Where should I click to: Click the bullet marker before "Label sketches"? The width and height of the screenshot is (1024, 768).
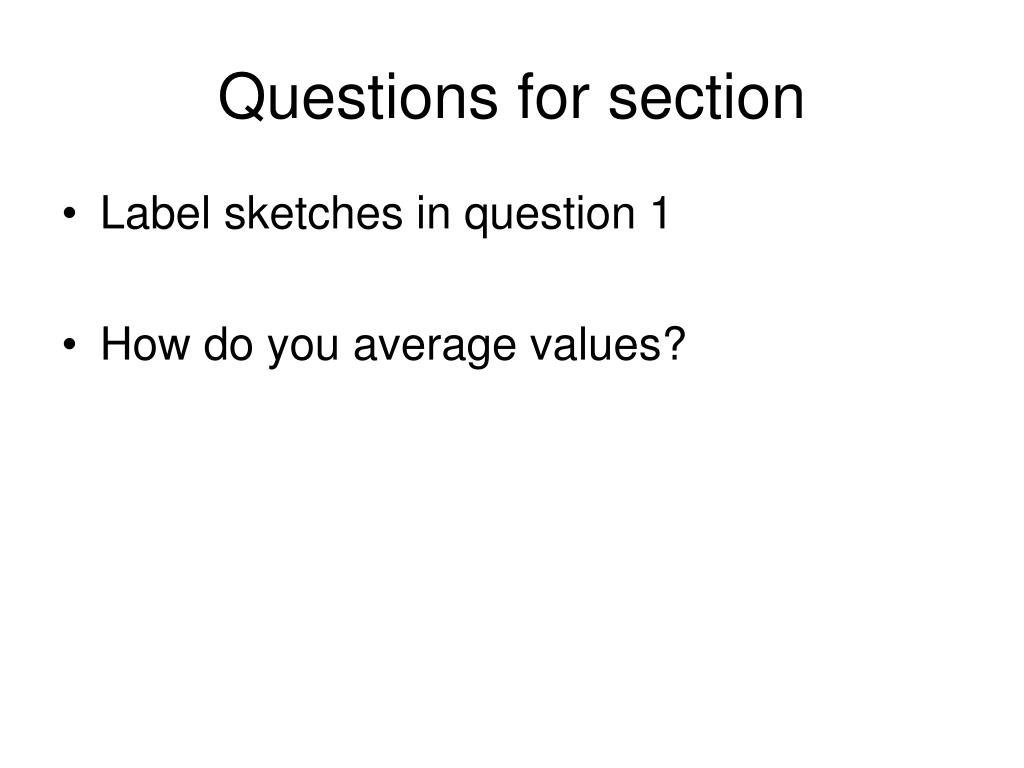70,214
